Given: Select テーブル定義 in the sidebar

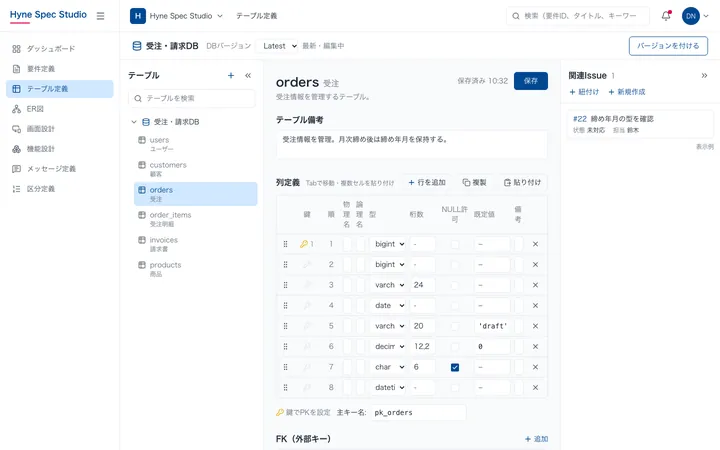Looking at the screenshot, I should point(60,89).
